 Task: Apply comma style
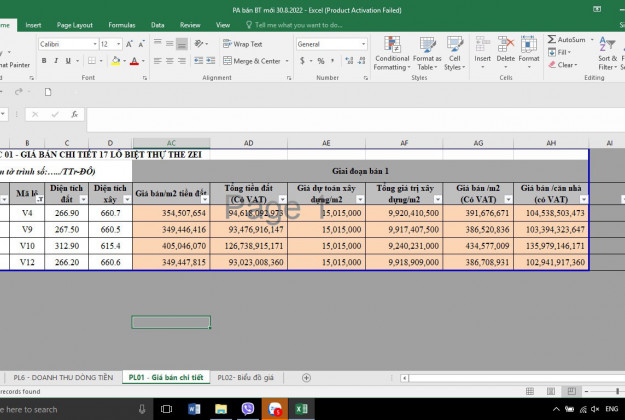(332, 61)
